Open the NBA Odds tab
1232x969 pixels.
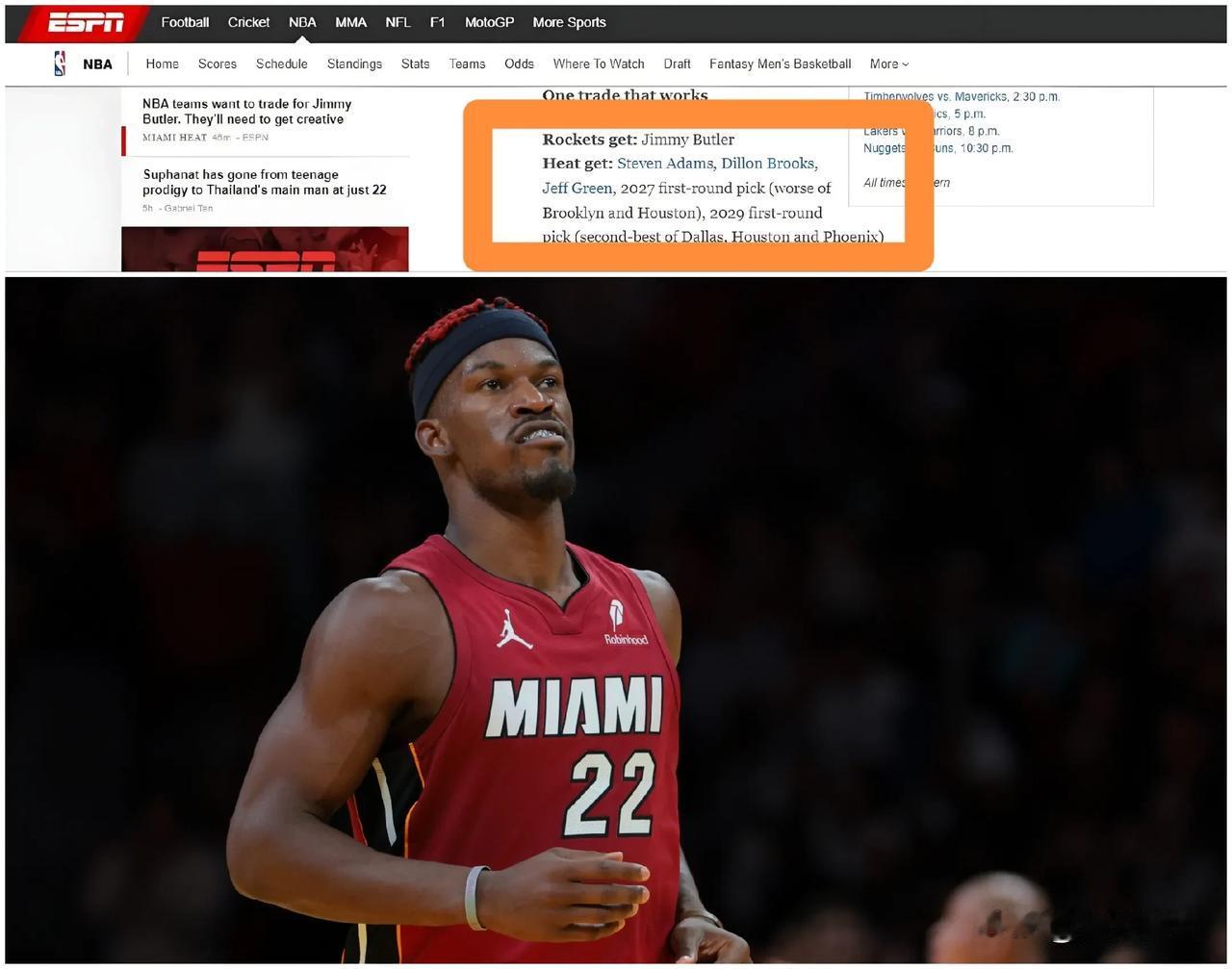point(519,64)
